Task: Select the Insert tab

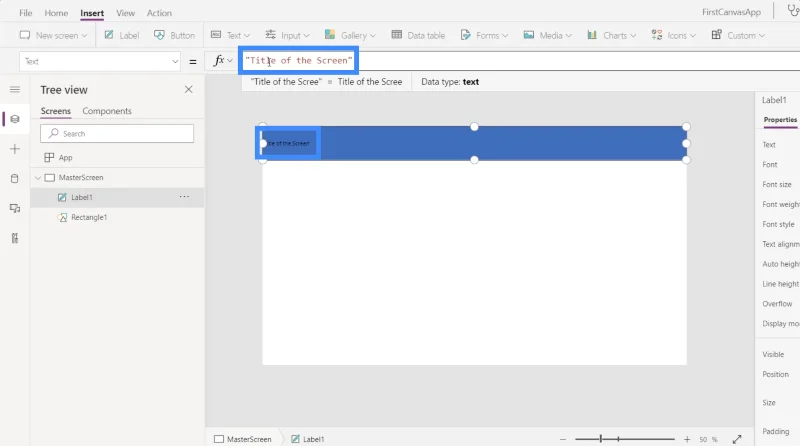Action: 92,13
